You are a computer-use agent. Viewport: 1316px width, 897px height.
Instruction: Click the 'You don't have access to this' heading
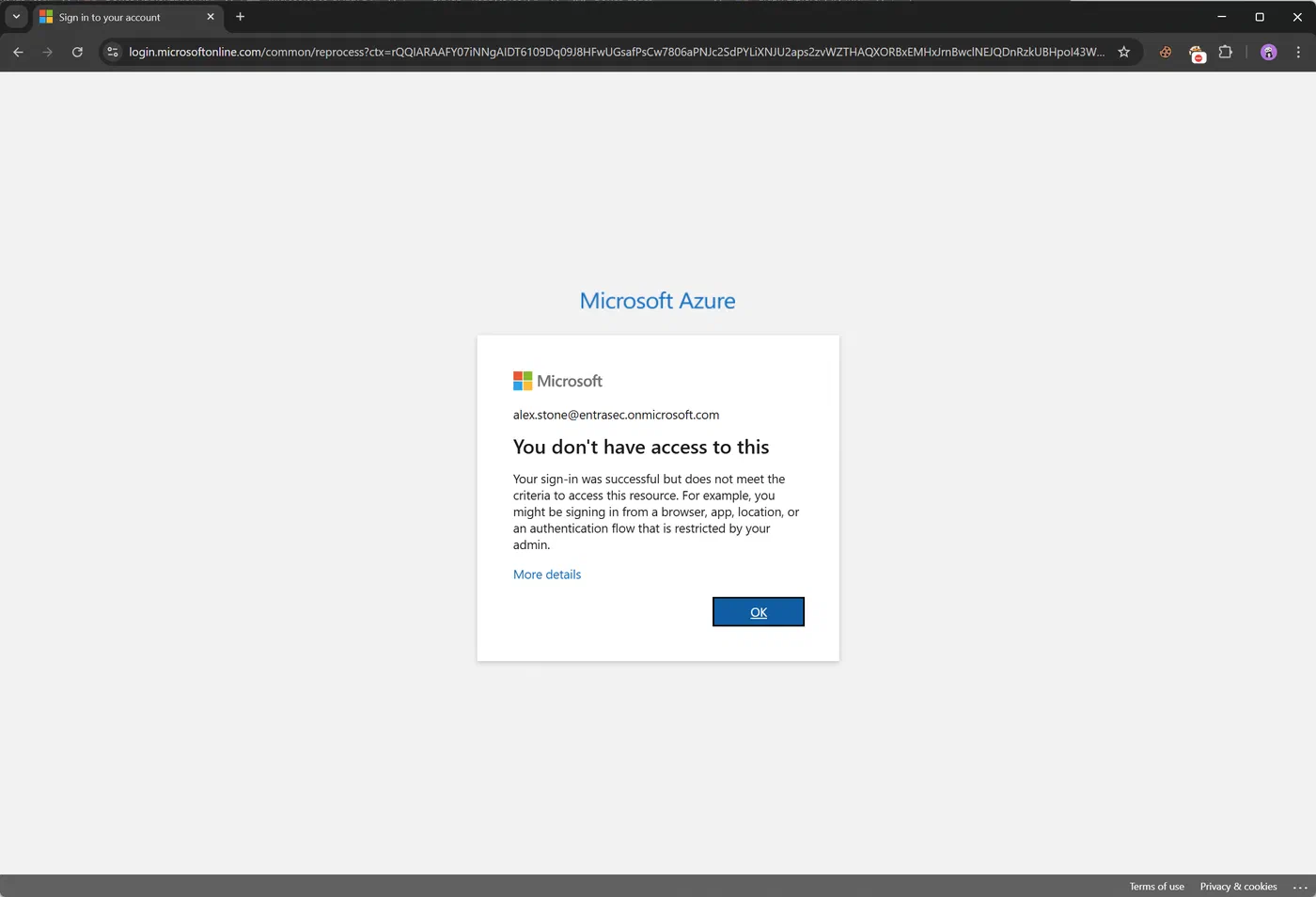[x=641, y=447]
